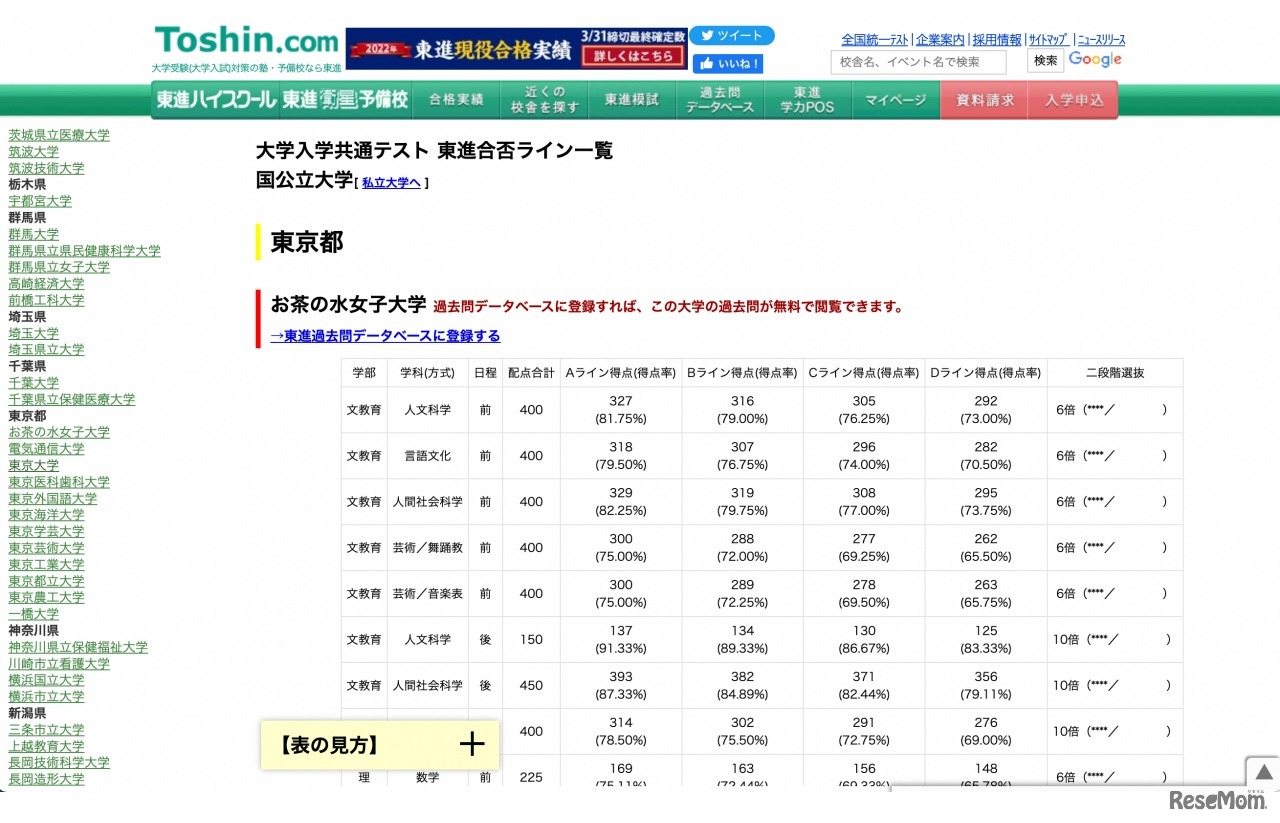This screenshot has width=1280, height=823.
Task: Open 前橋工科大学 in sidebar
Action: click(46, 300)
